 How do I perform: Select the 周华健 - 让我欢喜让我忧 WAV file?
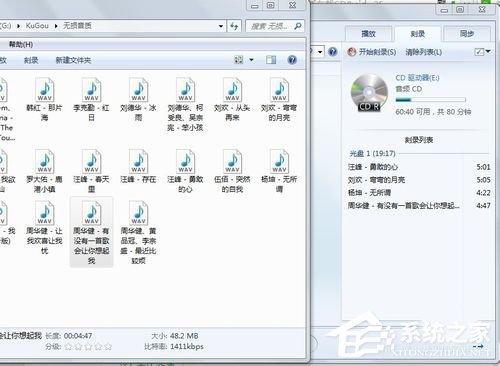point(45,228)
